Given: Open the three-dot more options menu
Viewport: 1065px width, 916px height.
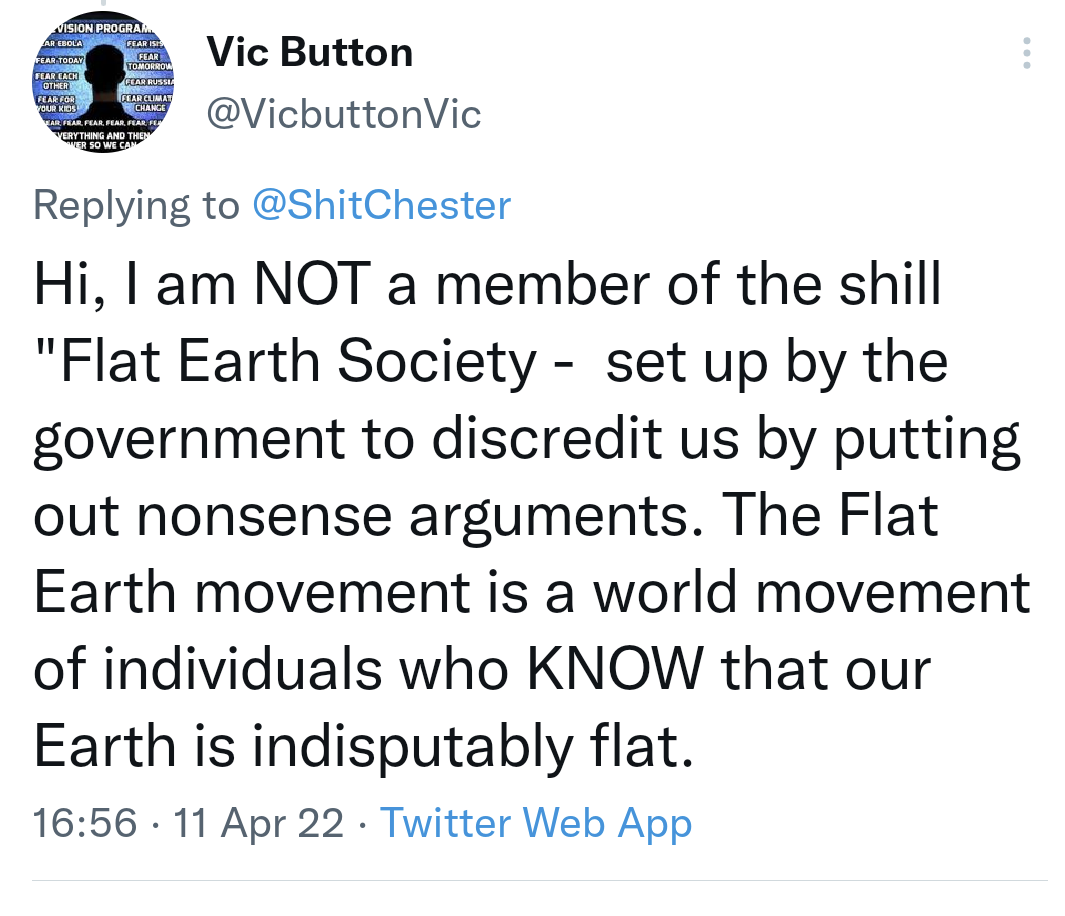Looking at the screenshot, I should coord(1027,53).
